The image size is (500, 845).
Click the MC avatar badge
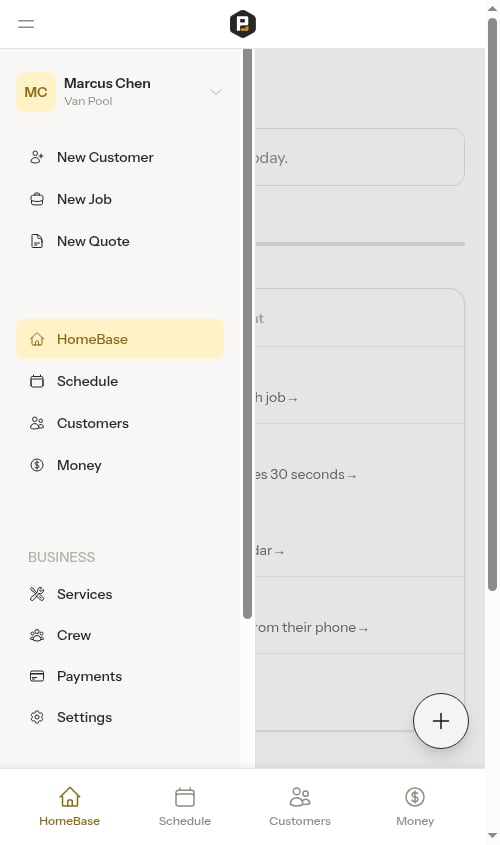click(x=36, y=92)
